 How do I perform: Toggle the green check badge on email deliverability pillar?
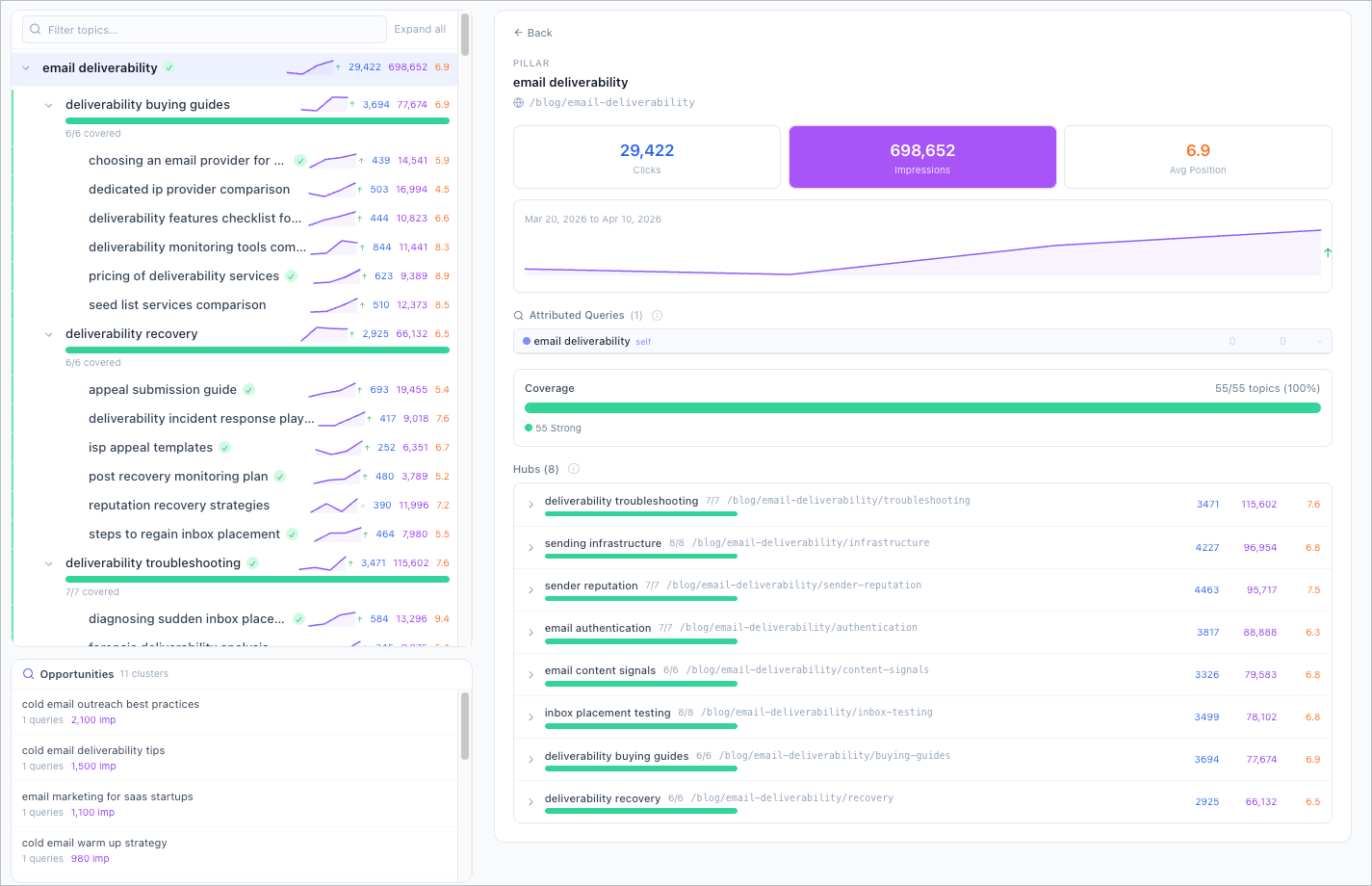[x=169, y=67]
